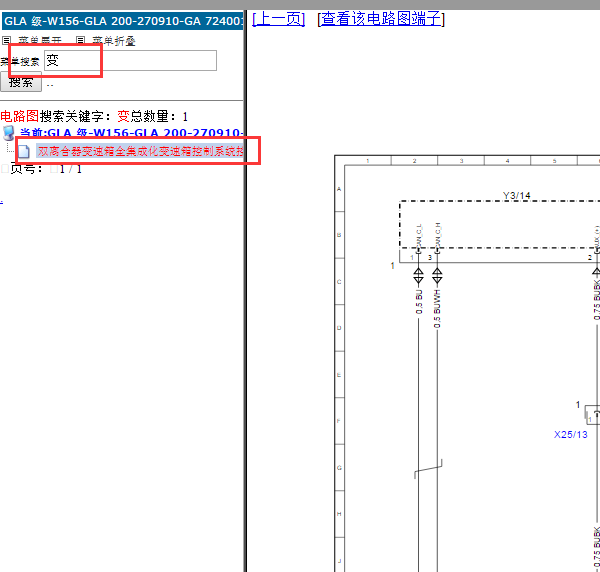Click the 0.5 BU wire label
600x572 pixels.
pos(419,302)
